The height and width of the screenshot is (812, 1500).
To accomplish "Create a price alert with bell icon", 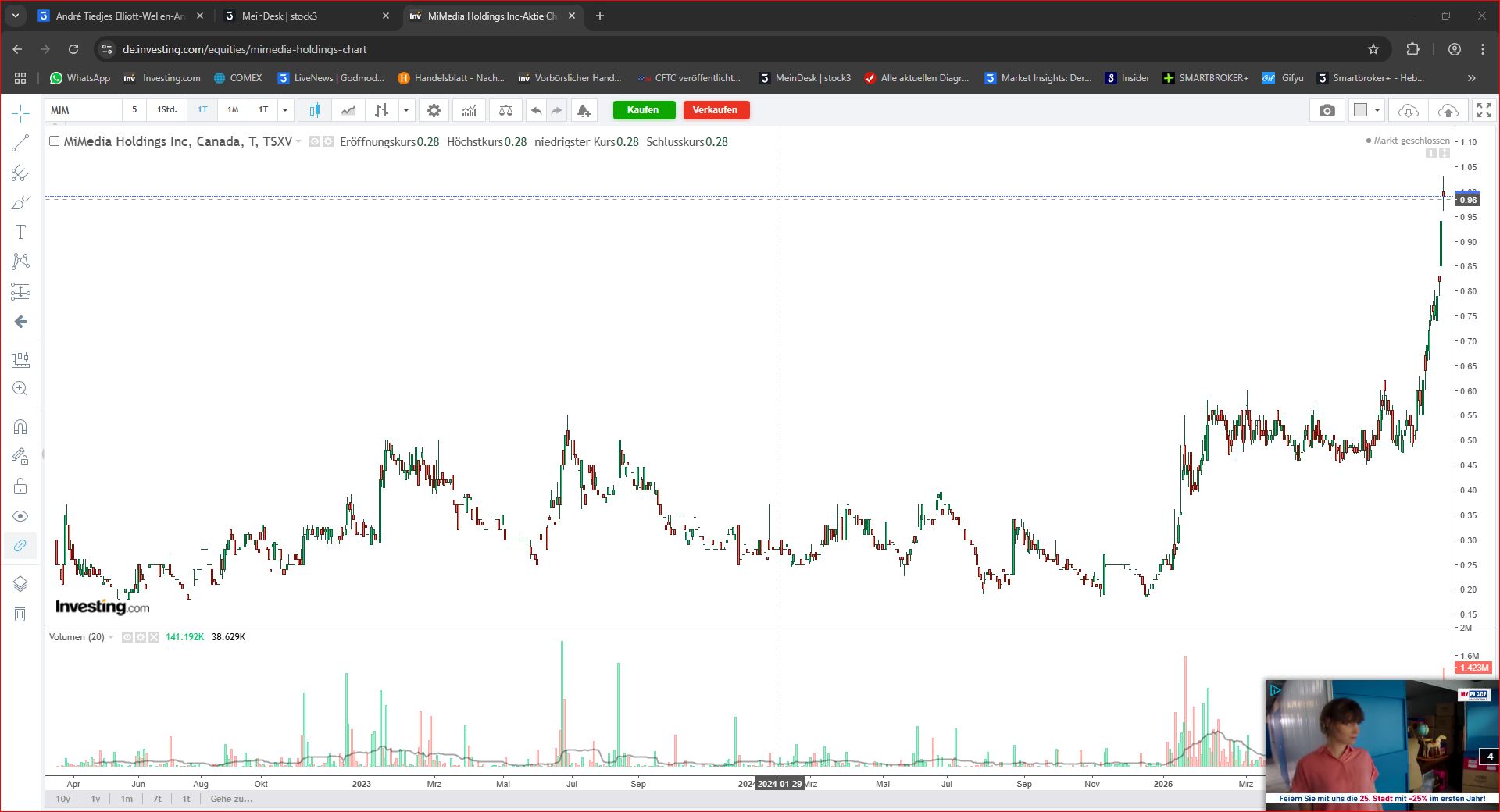I will pos(584,110).
